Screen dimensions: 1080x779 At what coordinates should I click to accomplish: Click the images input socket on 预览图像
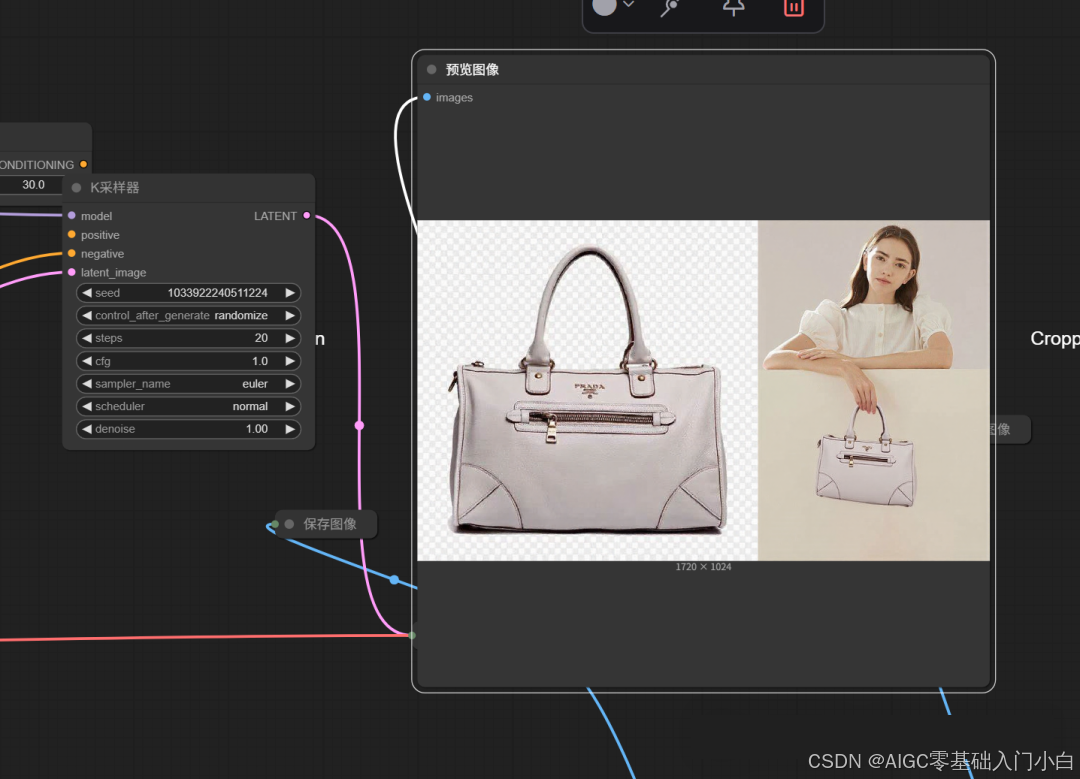427,97
